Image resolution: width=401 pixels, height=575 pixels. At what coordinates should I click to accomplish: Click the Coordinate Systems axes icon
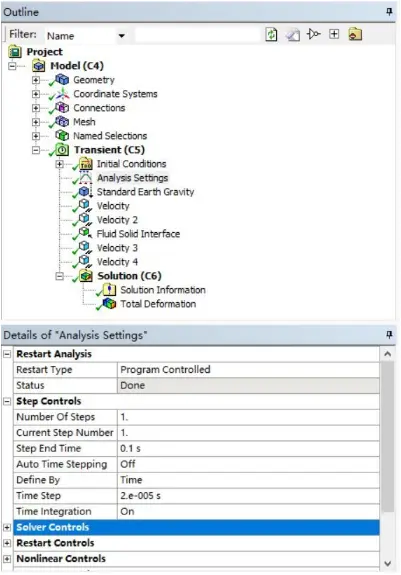point(62,94)
